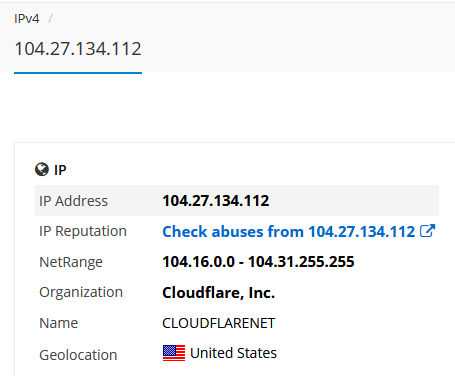Click the IPv4 breadcrumb link
Image resolution: width=455 pixels, height=376 pixels.
pos(27,19)
